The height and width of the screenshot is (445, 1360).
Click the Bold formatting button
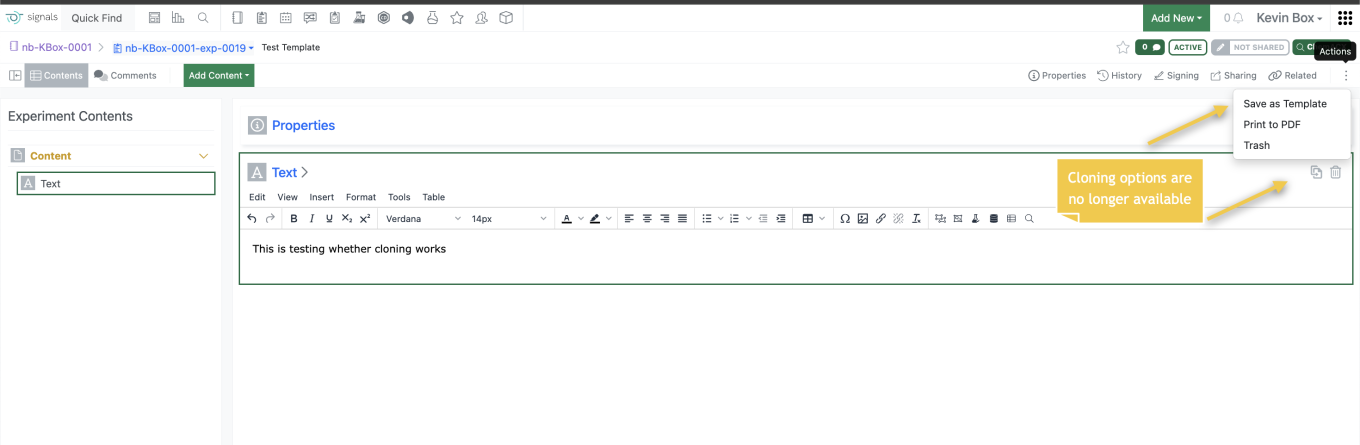pos(293,218)
